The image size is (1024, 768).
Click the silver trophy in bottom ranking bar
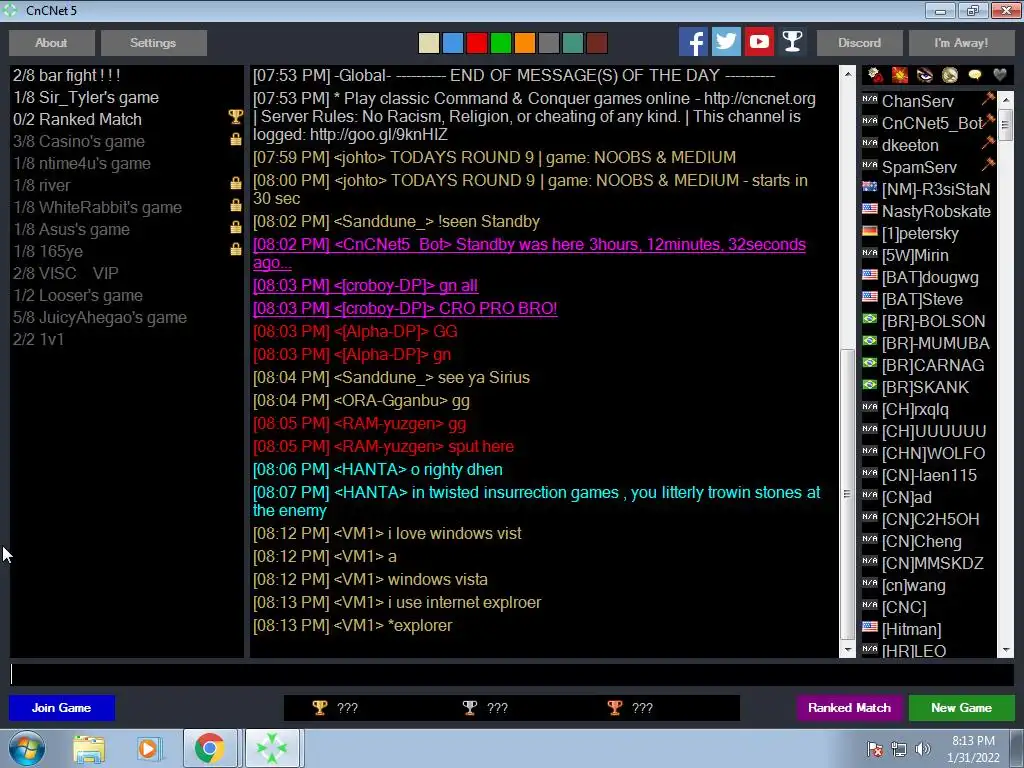(470, 707)
